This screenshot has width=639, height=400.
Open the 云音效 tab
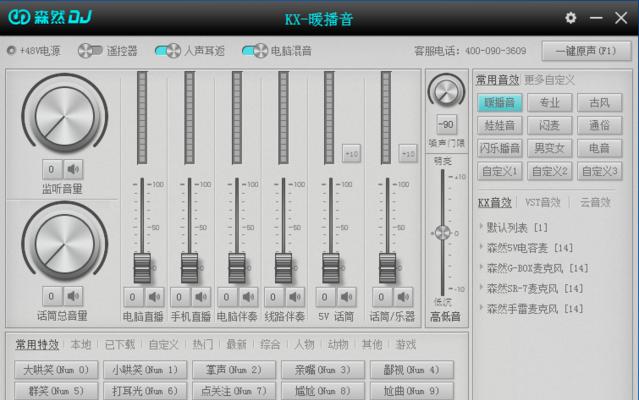[595, 202]
